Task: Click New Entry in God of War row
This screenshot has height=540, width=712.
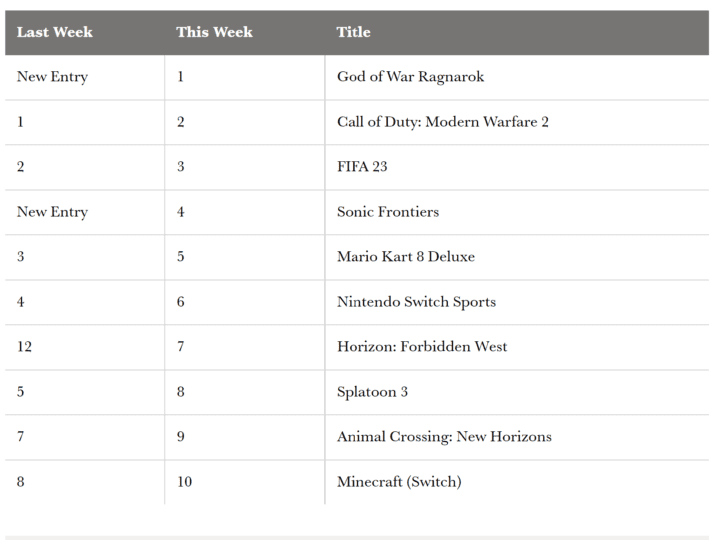Action: [52, 77]
